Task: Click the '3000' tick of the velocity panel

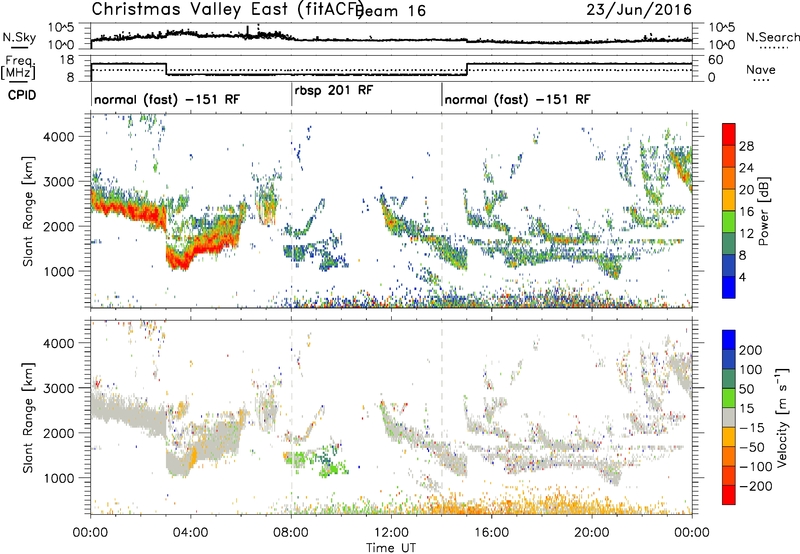Action: pos(58,388)
